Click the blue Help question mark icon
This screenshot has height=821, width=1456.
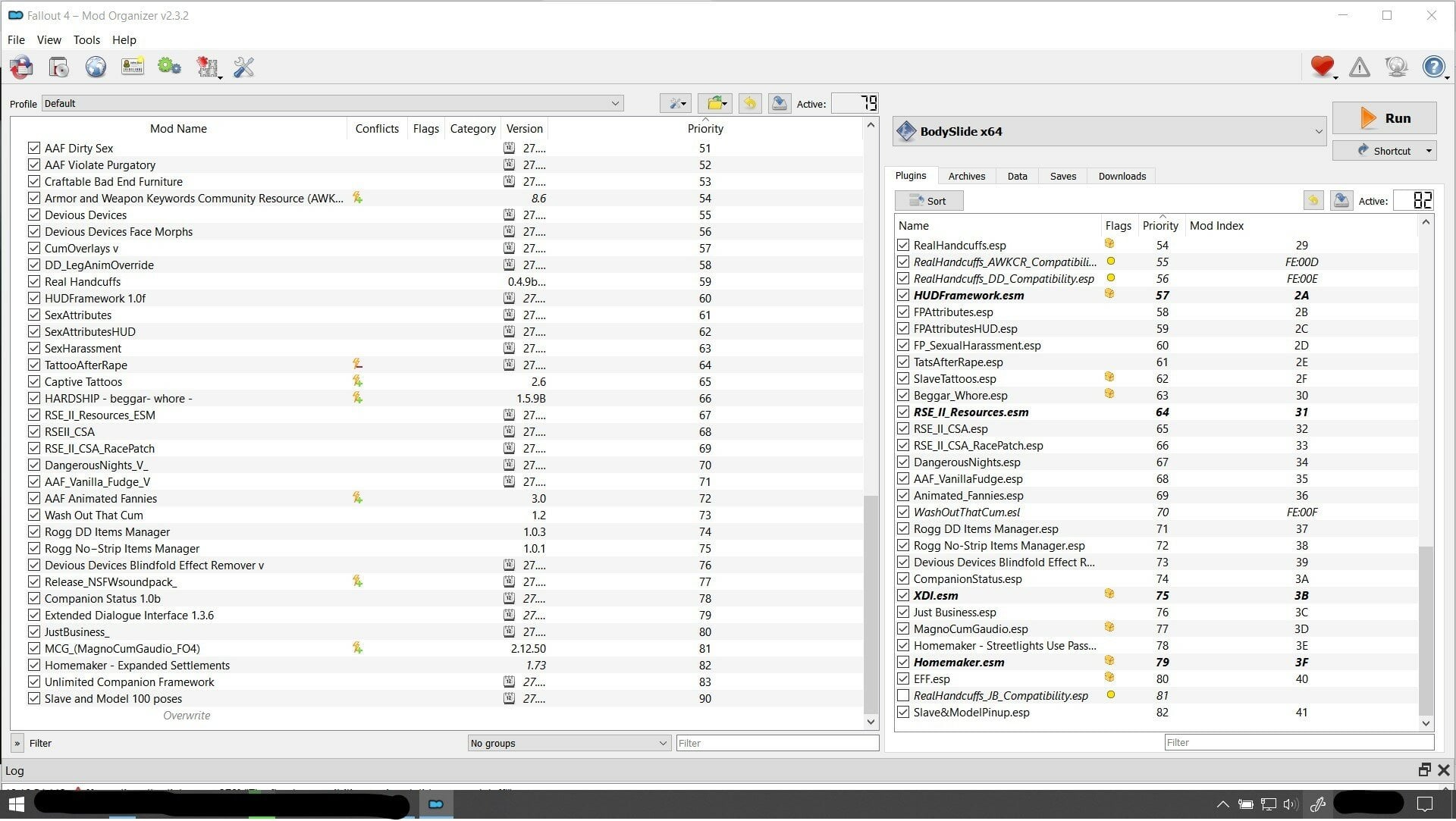[x=1433, y=67]
